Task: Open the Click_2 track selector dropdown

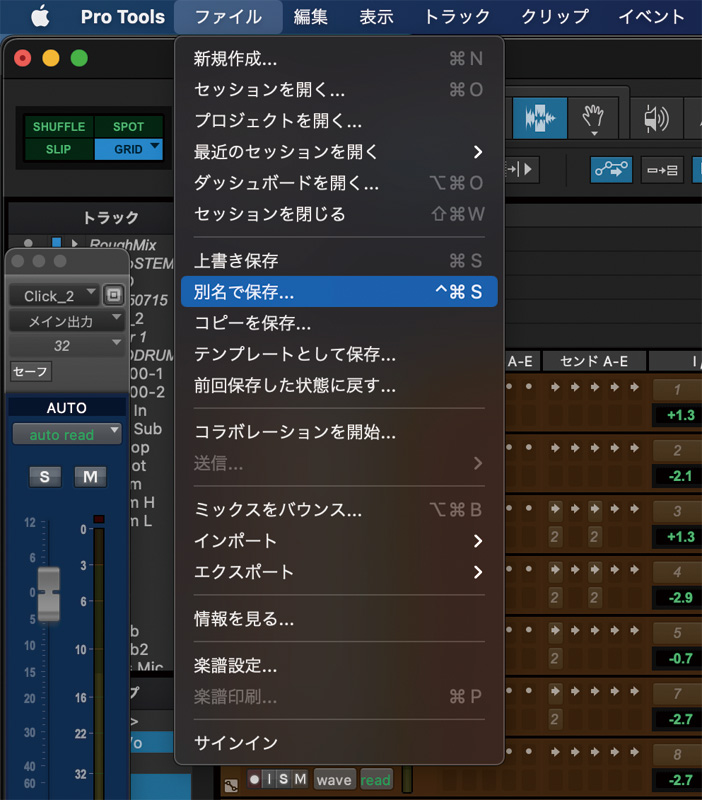Action: pos(54,295)
